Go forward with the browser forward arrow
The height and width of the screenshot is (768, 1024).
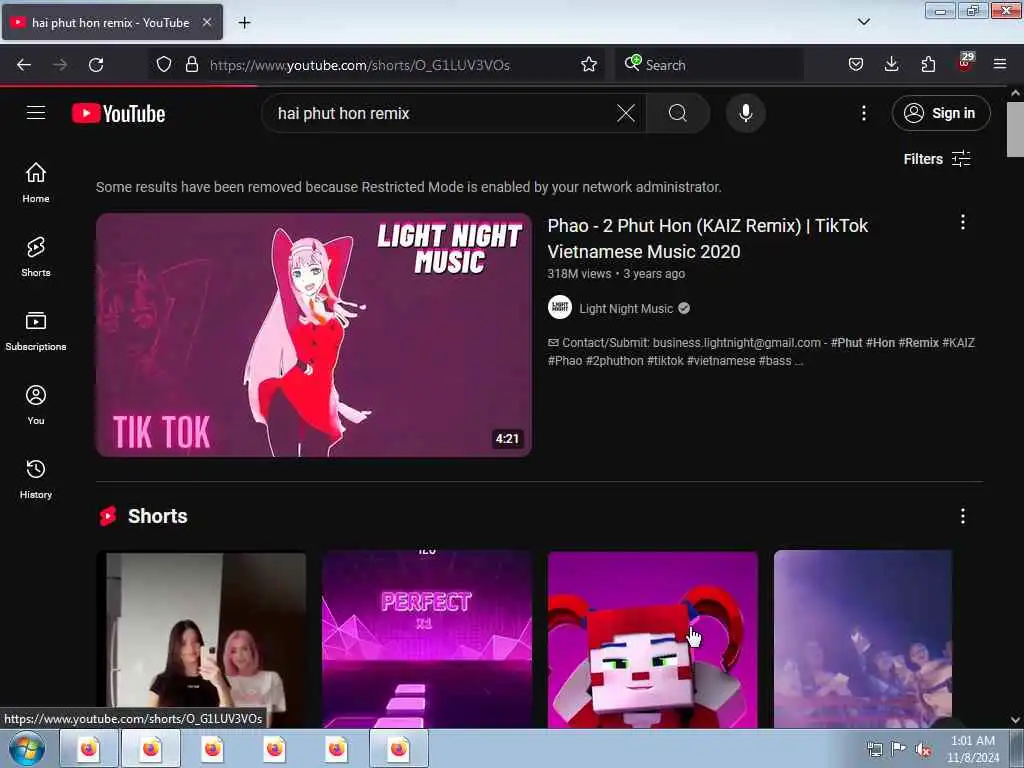pyautogui.click(x=59, y=65)
